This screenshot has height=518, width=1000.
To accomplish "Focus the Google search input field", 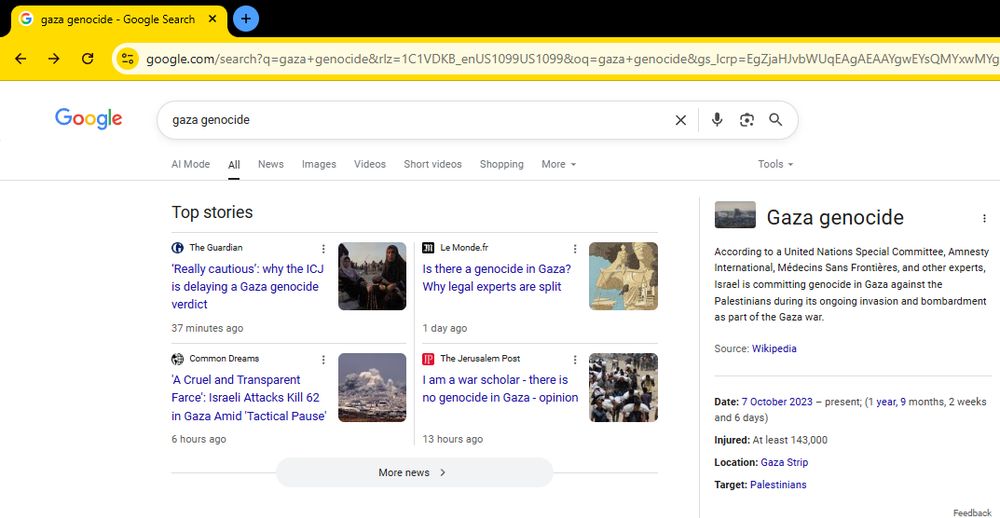I will 415,120.
